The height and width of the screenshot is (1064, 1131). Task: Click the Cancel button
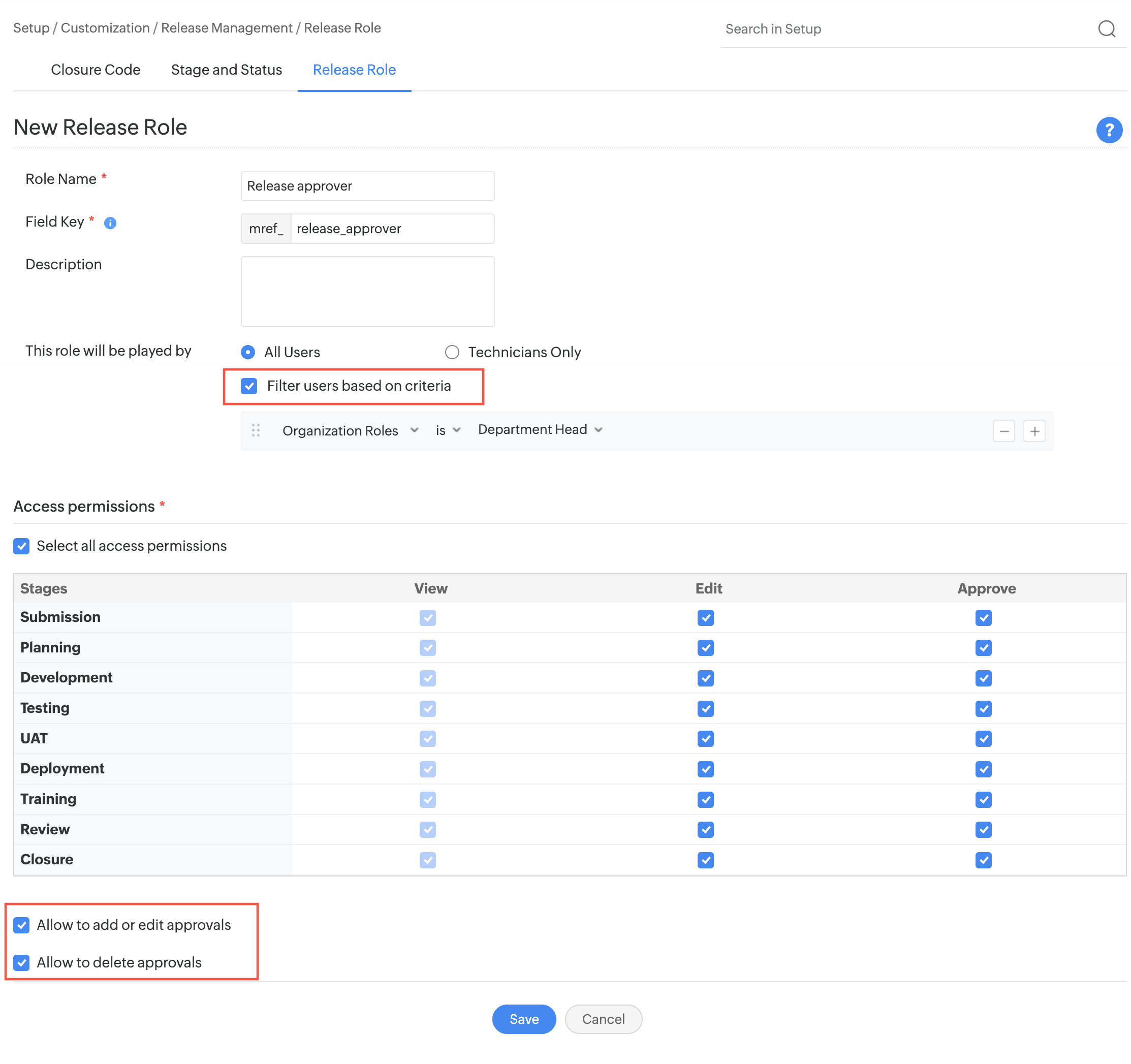[x=603, y=1019]
